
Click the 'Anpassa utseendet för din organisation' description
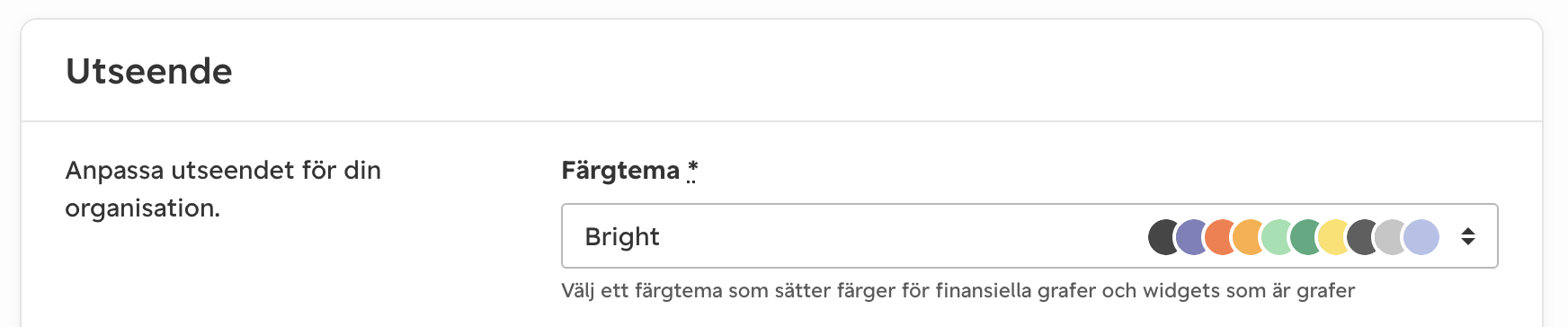(223, 189)
